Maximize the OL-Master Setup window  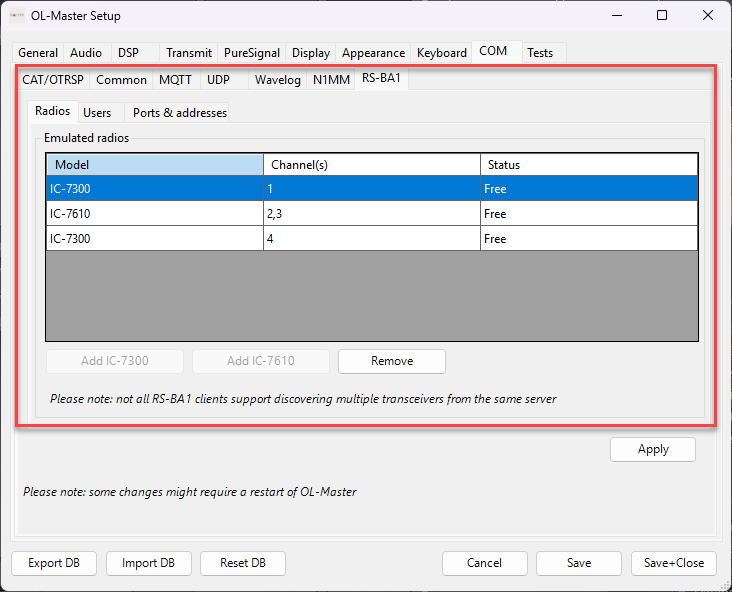[x=662, y=15]
